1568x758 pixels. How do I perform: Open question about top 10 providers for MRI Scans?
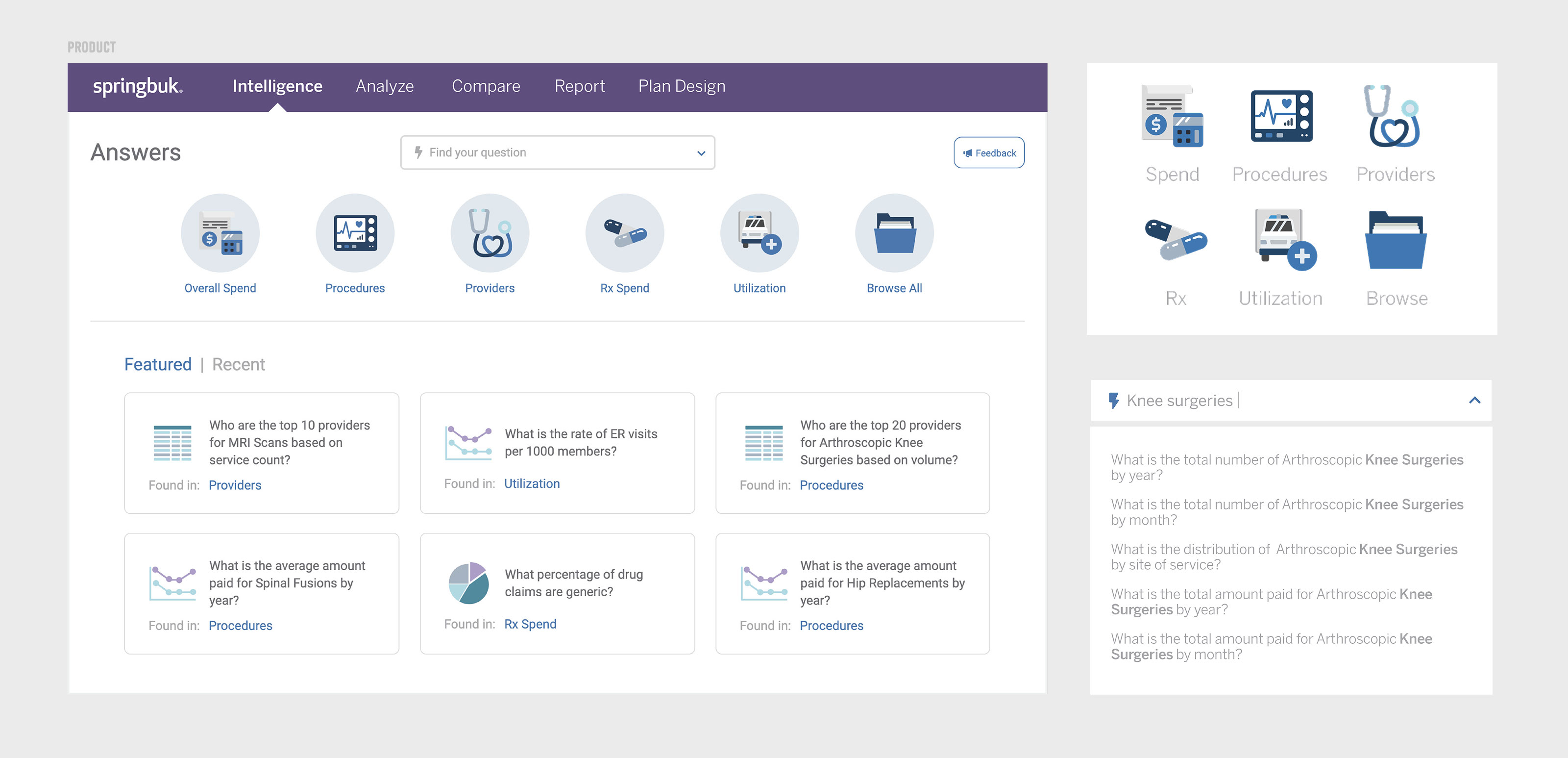290,443
